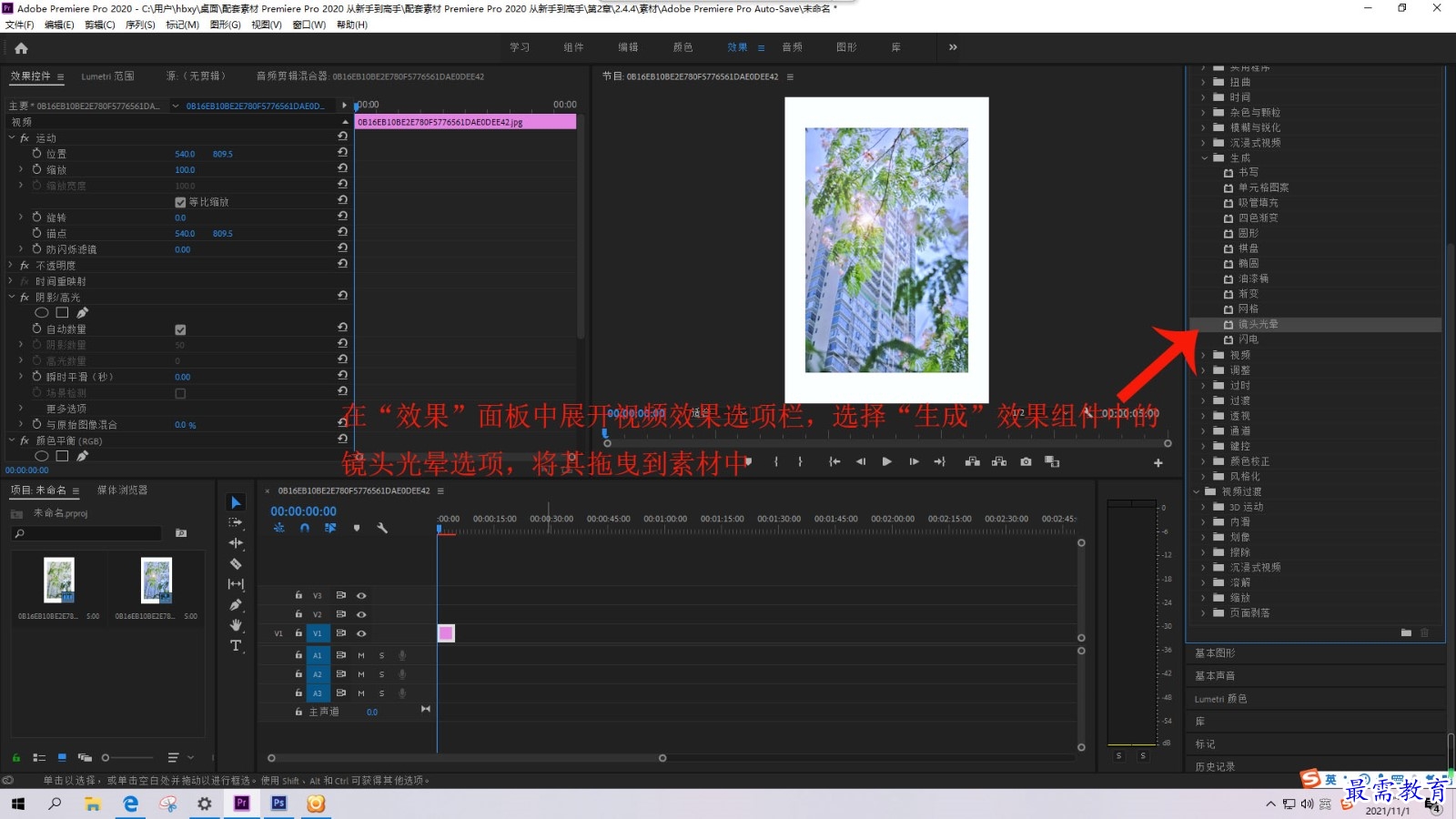Reset the 位置 position parameter
This screenshot has height=819, width=1456.
click(x=342, y=152)
